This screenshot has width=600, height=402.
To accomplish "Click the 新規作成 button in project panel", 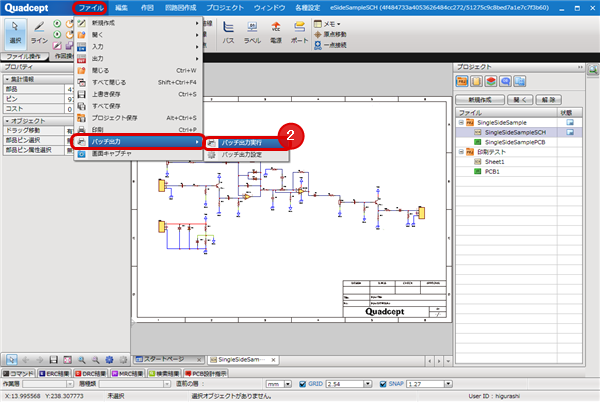I will [x=480, y=100].
